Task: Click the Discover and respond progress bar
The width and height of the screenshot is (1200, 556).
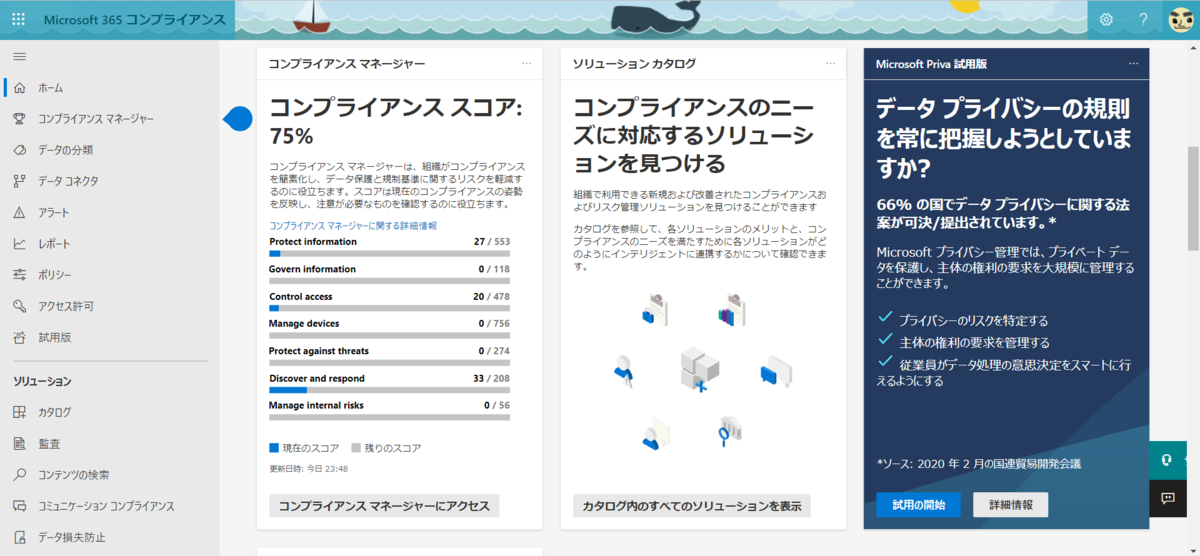Action: (389, 390)
